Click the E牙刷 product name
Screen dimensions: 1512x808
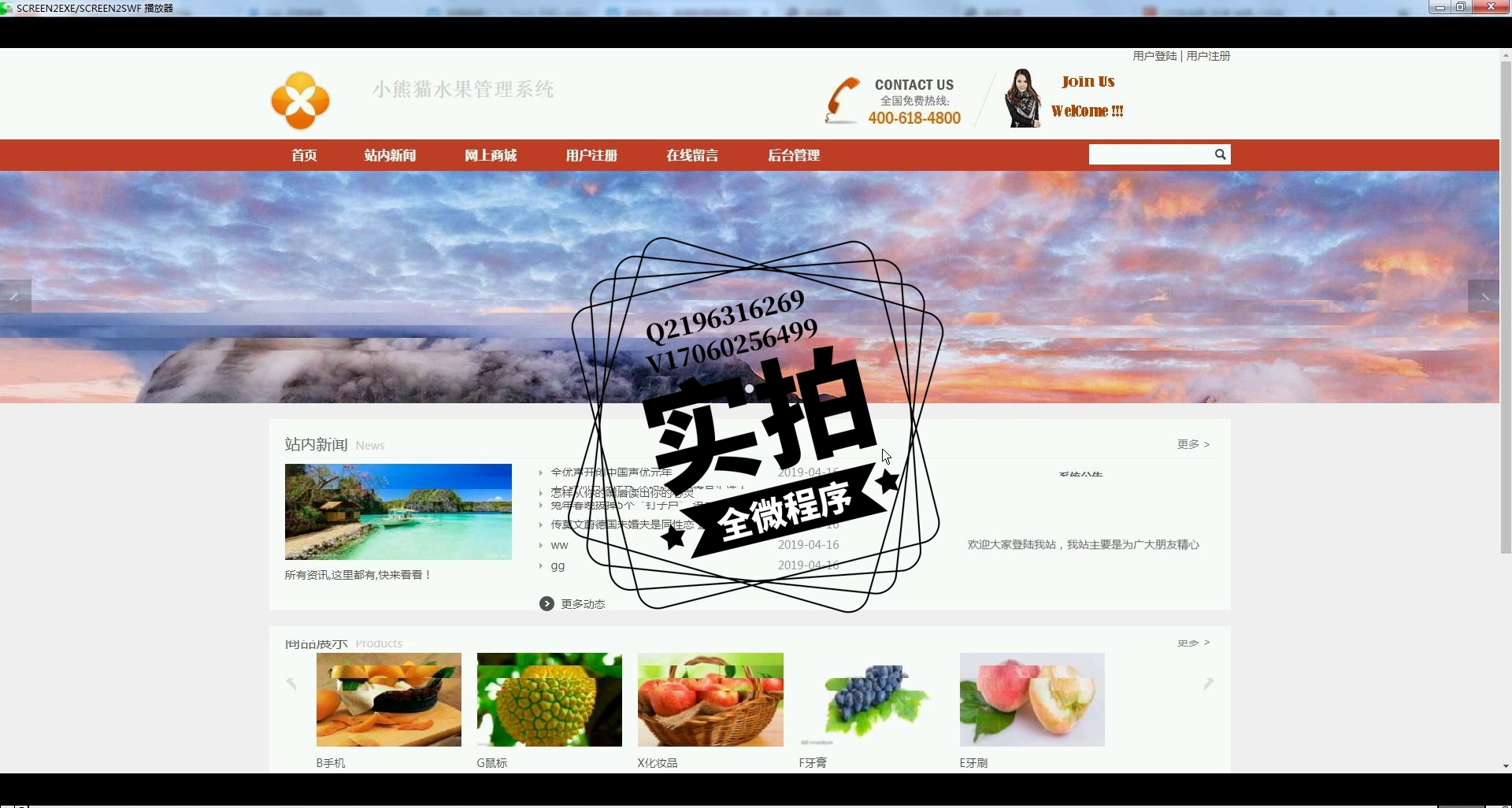(x=973, y=763)
